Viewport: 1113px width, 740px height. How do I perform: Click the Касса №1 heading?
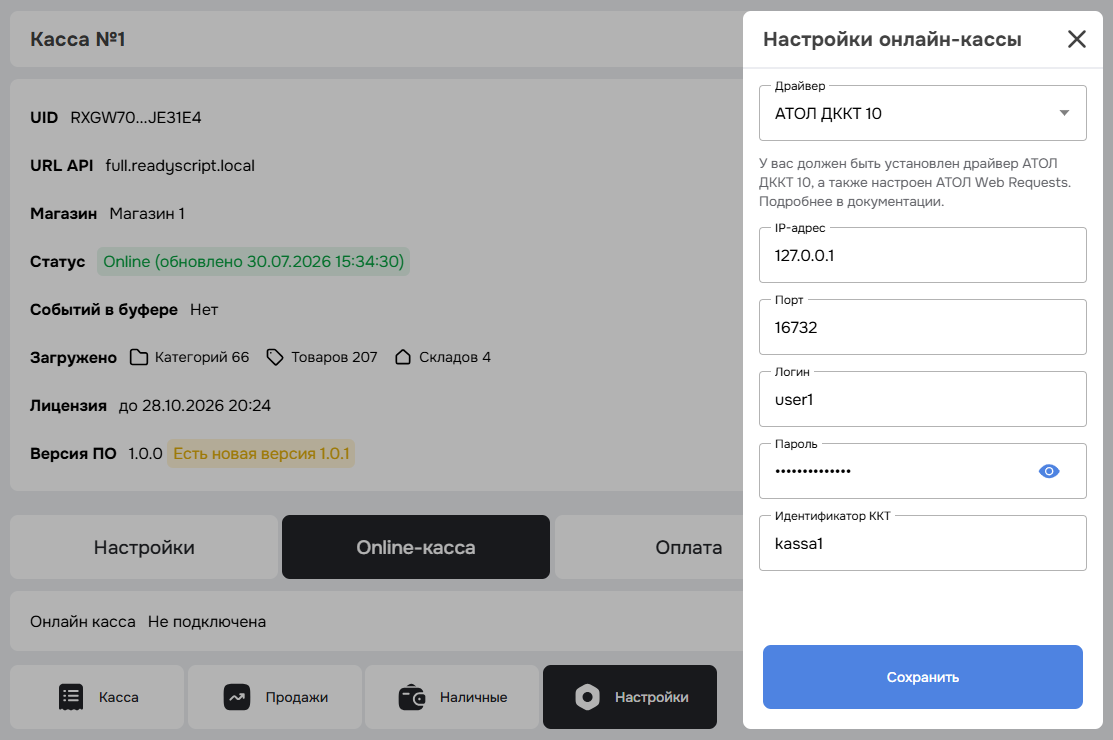[77, 39]
